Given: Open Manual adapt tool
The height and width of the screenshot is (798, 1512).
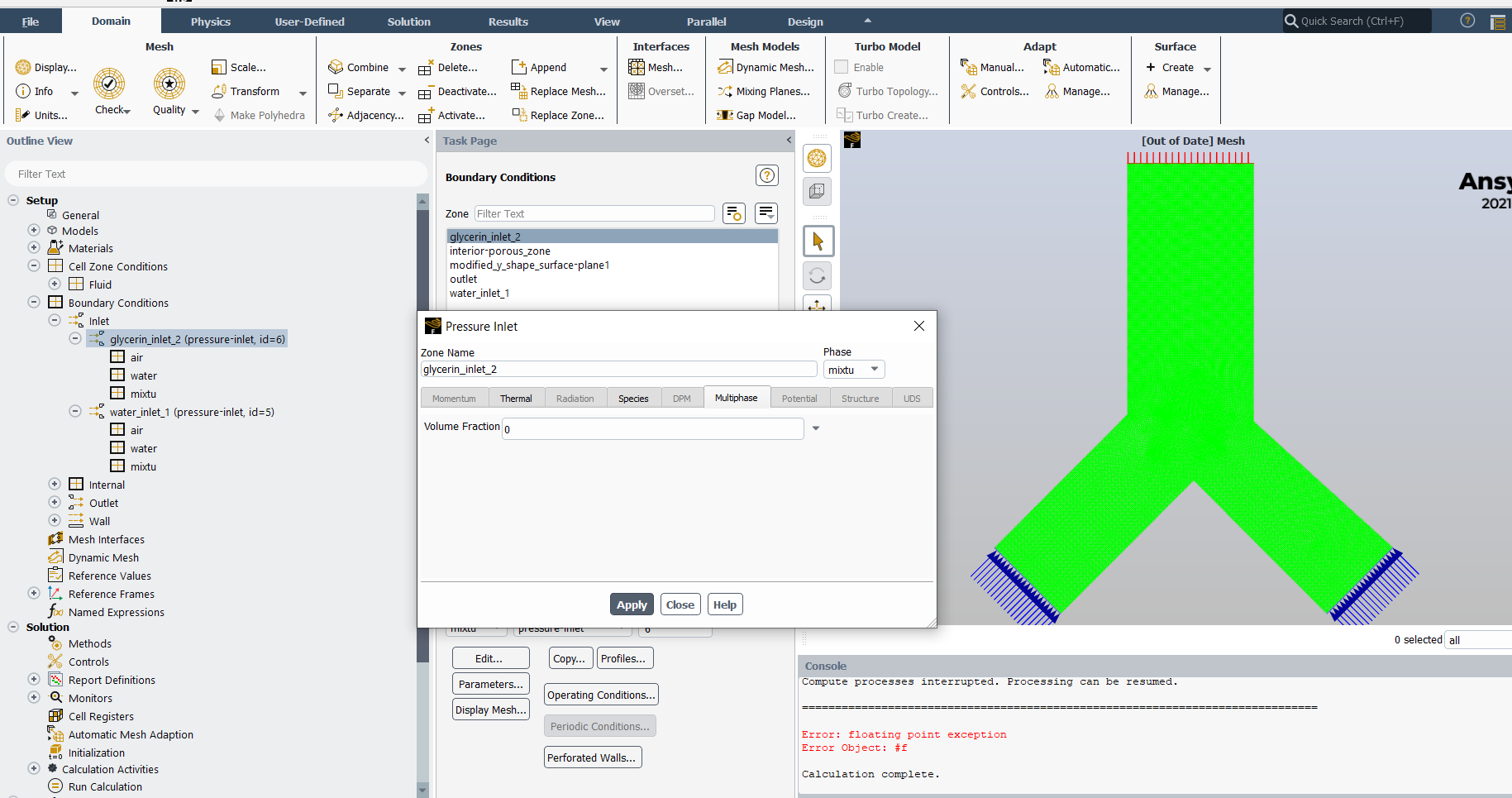Looking at the screenshot, I should click(992, 68).
